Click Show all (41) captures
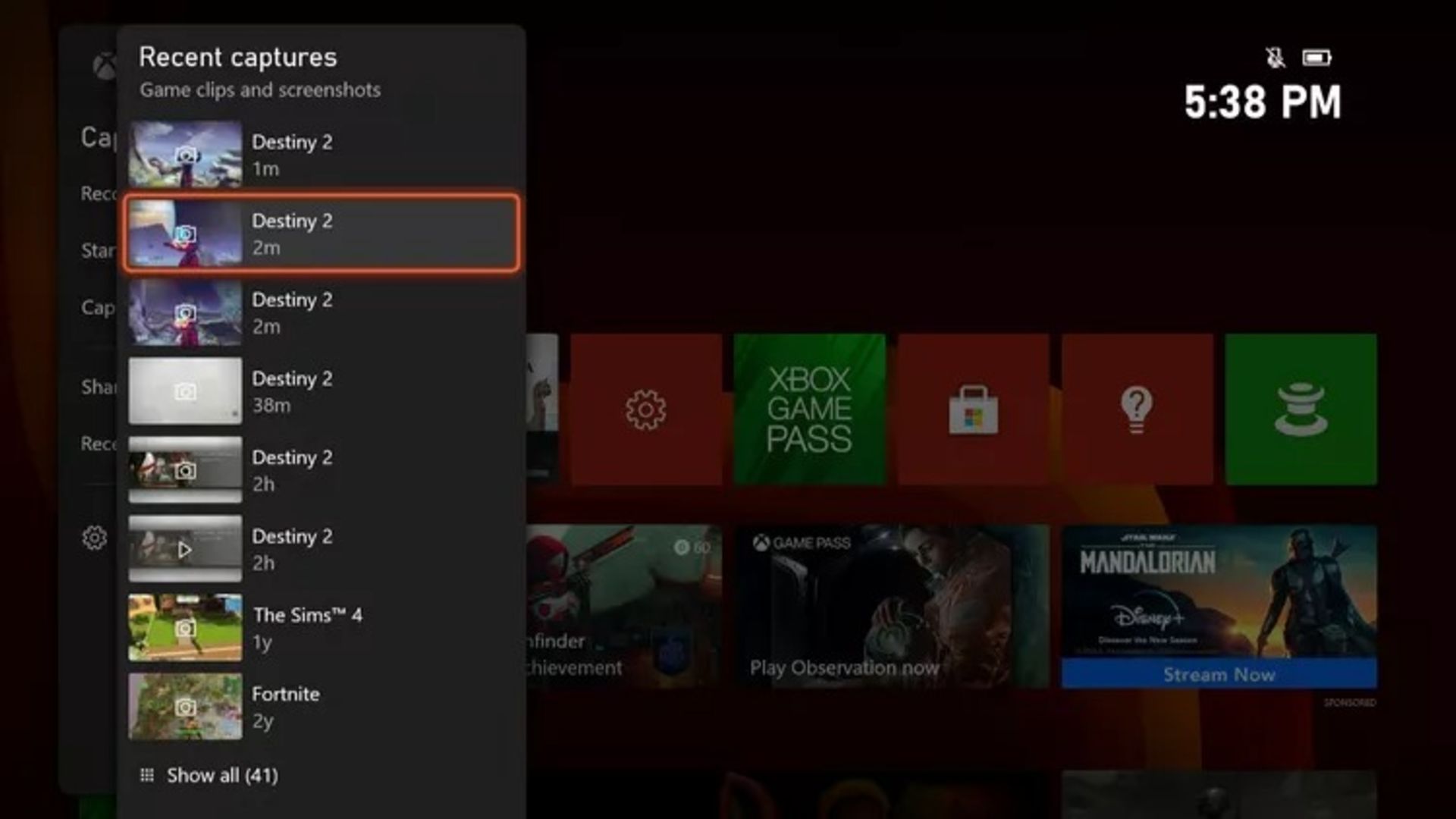Image resolution: width=1456 pixels, height=819 pixels. coord(210,775)
